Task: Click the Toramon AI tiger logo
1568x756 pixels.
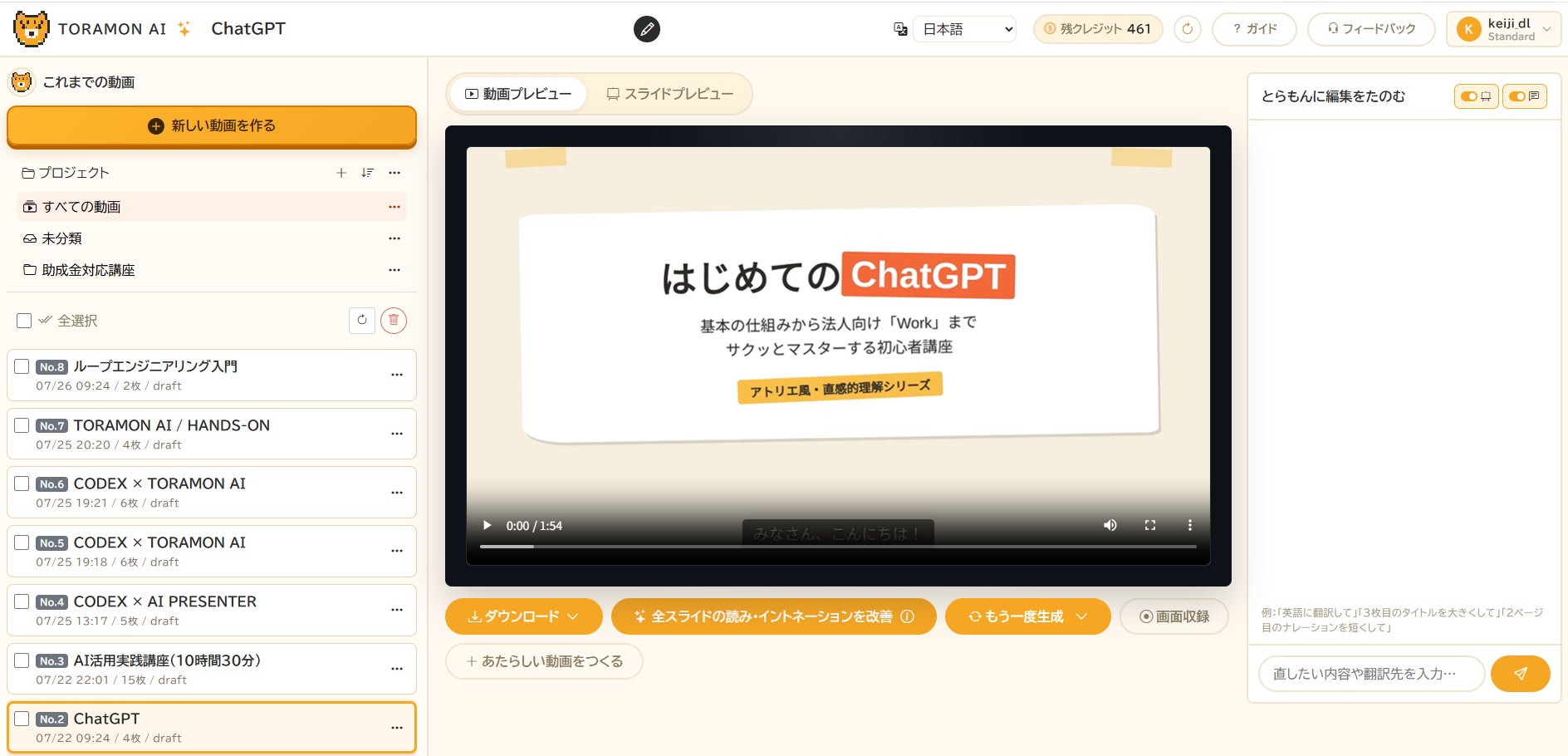Action: 32,28
